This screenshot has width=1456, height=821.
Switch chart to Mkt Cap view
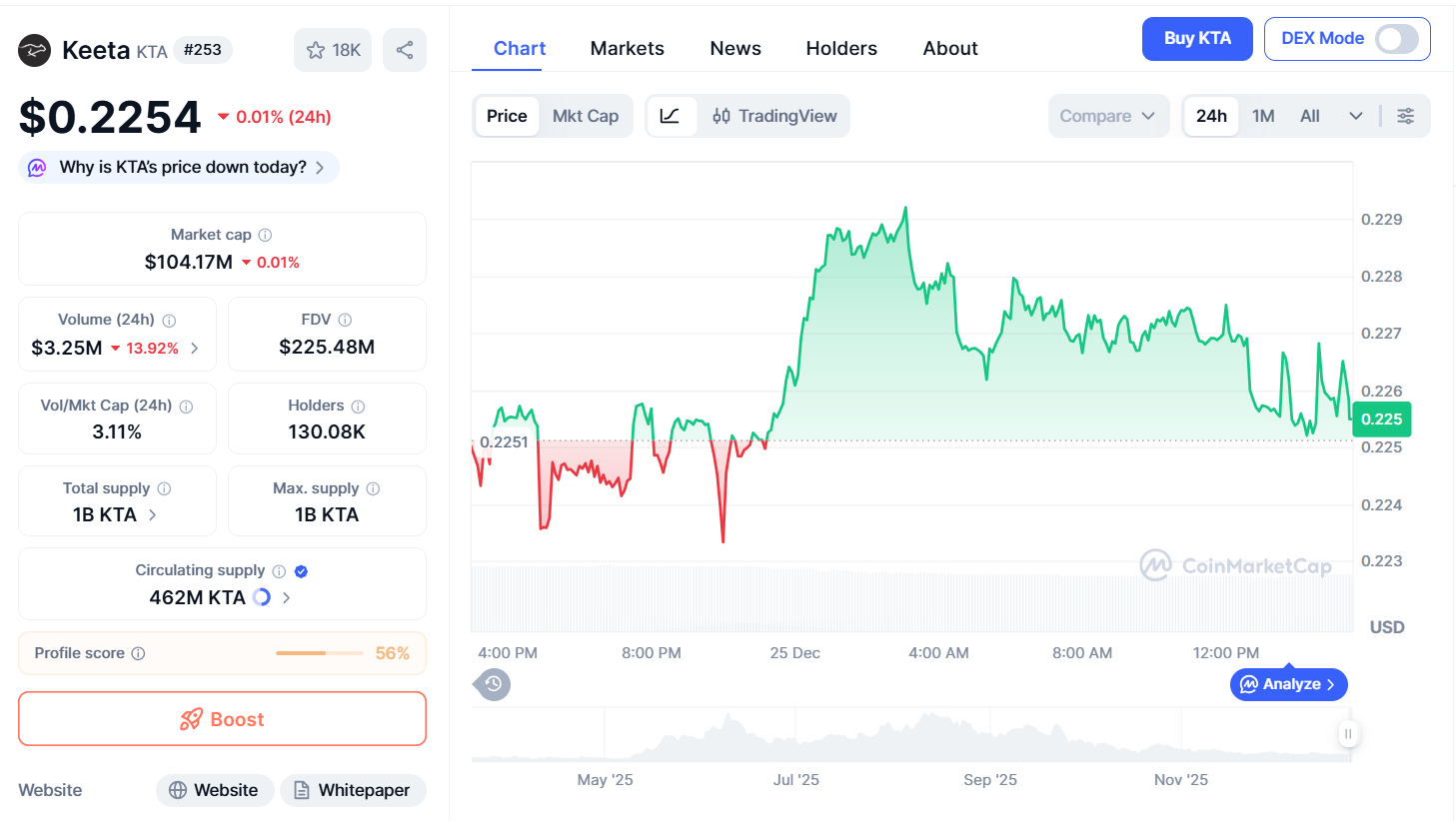click(x=586, y=116)
